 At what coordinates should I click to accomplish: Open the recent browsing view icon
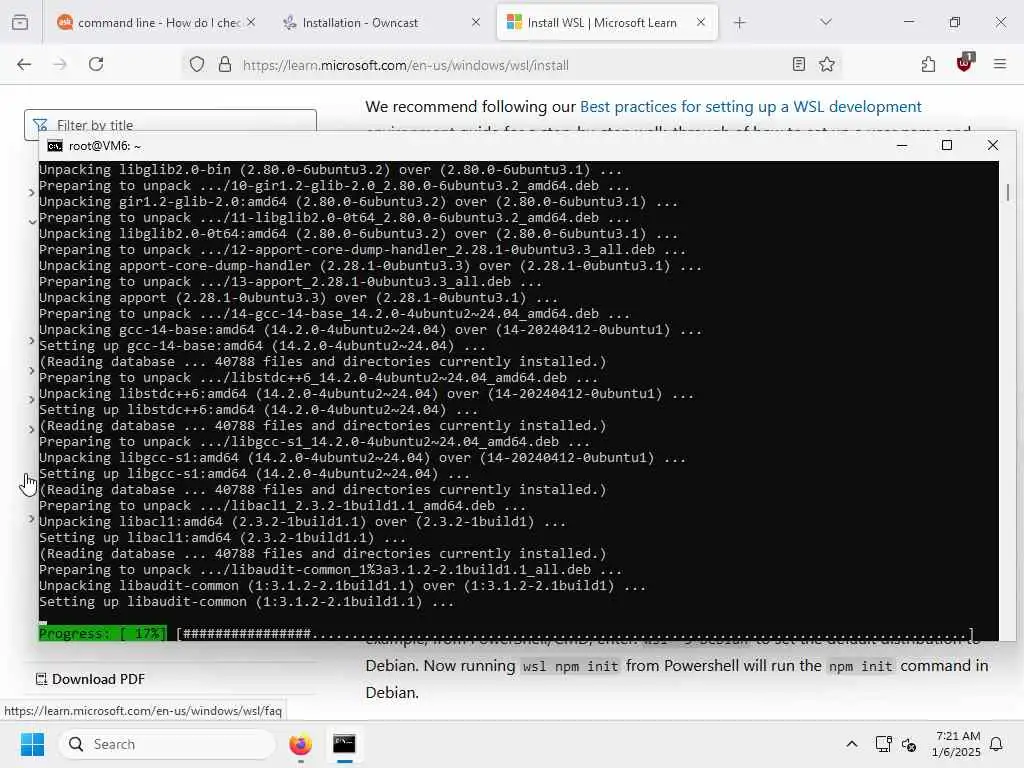coord(20,22)
